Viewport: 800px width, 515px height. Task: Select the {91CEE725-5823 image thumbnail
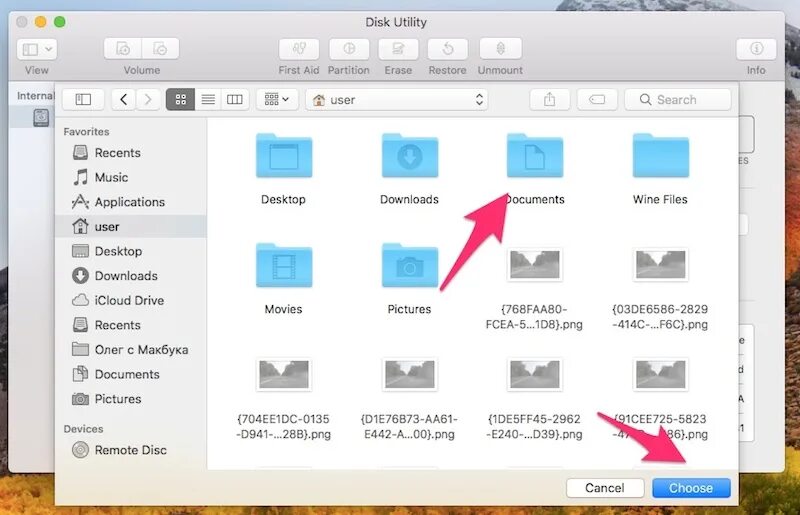(661, 374)
